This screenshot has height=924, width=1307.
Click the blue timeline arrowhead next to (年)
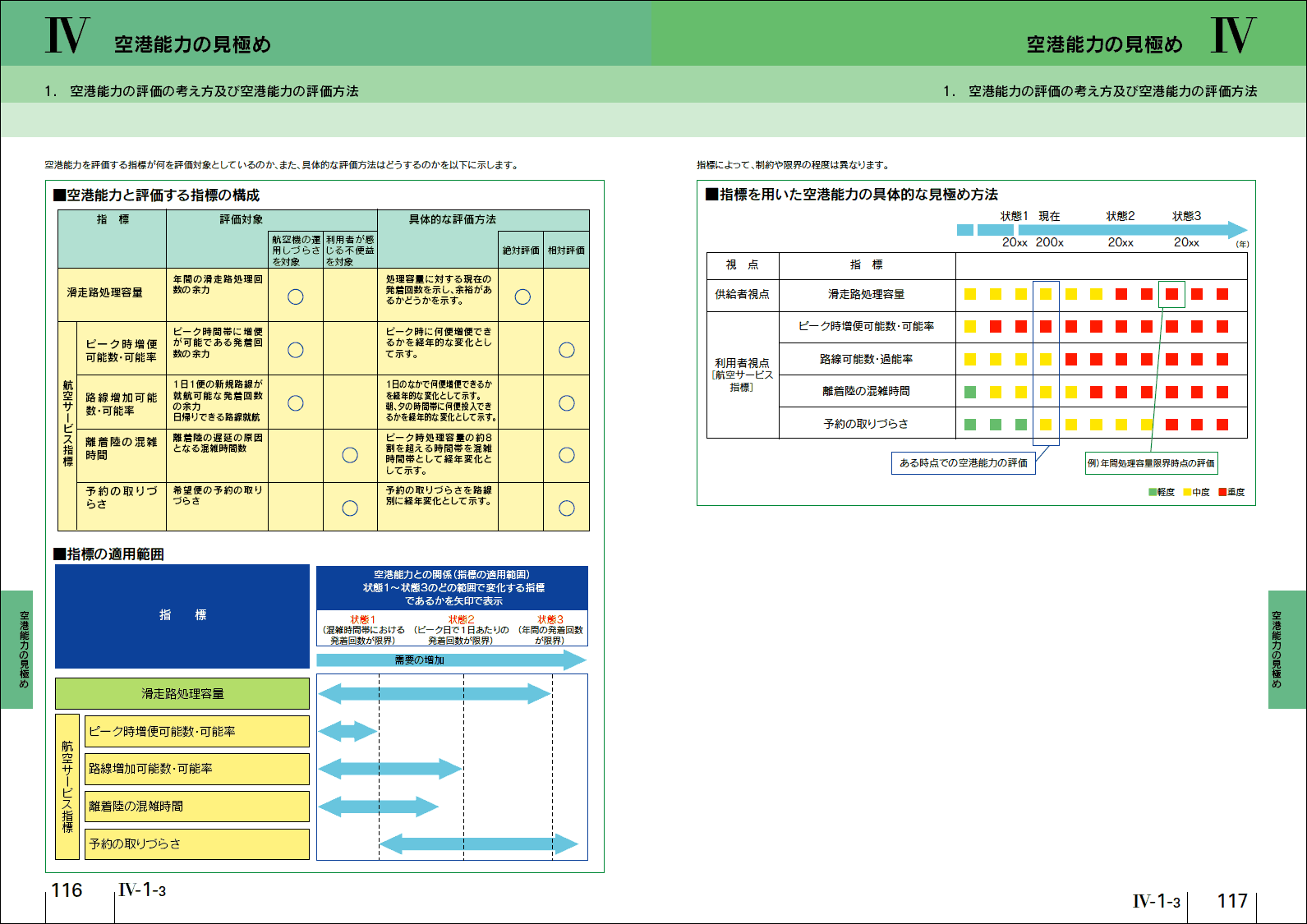click(1236, 230)
